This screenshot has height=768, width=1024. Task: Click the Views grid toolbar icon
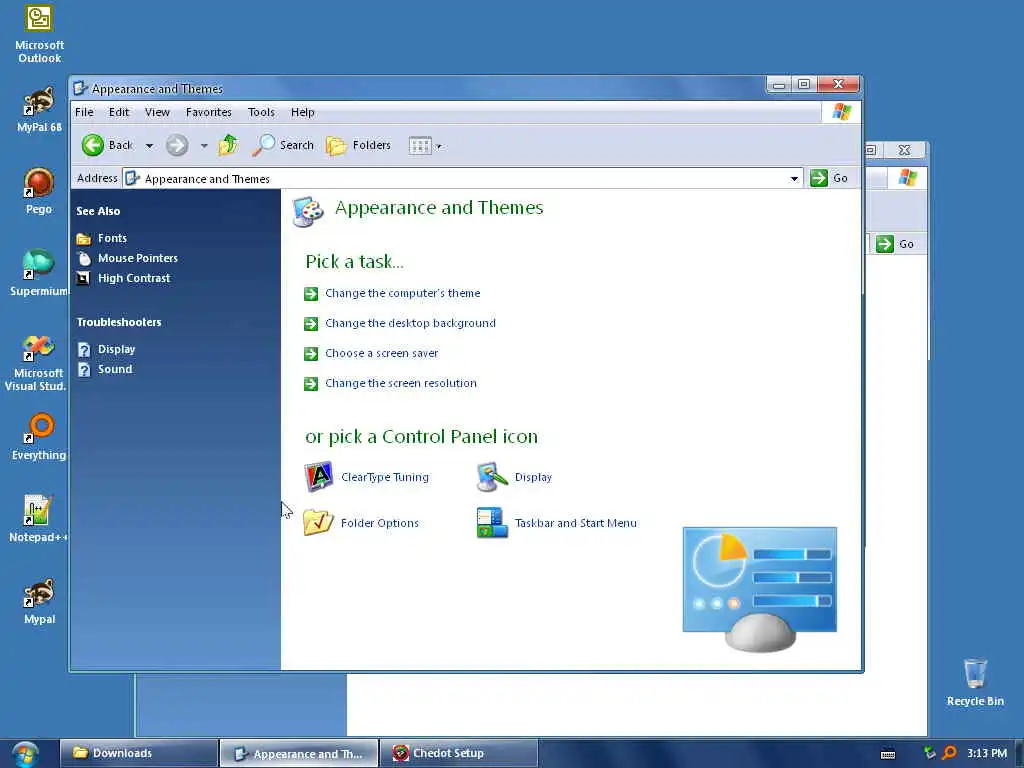[x=420, y=146]
